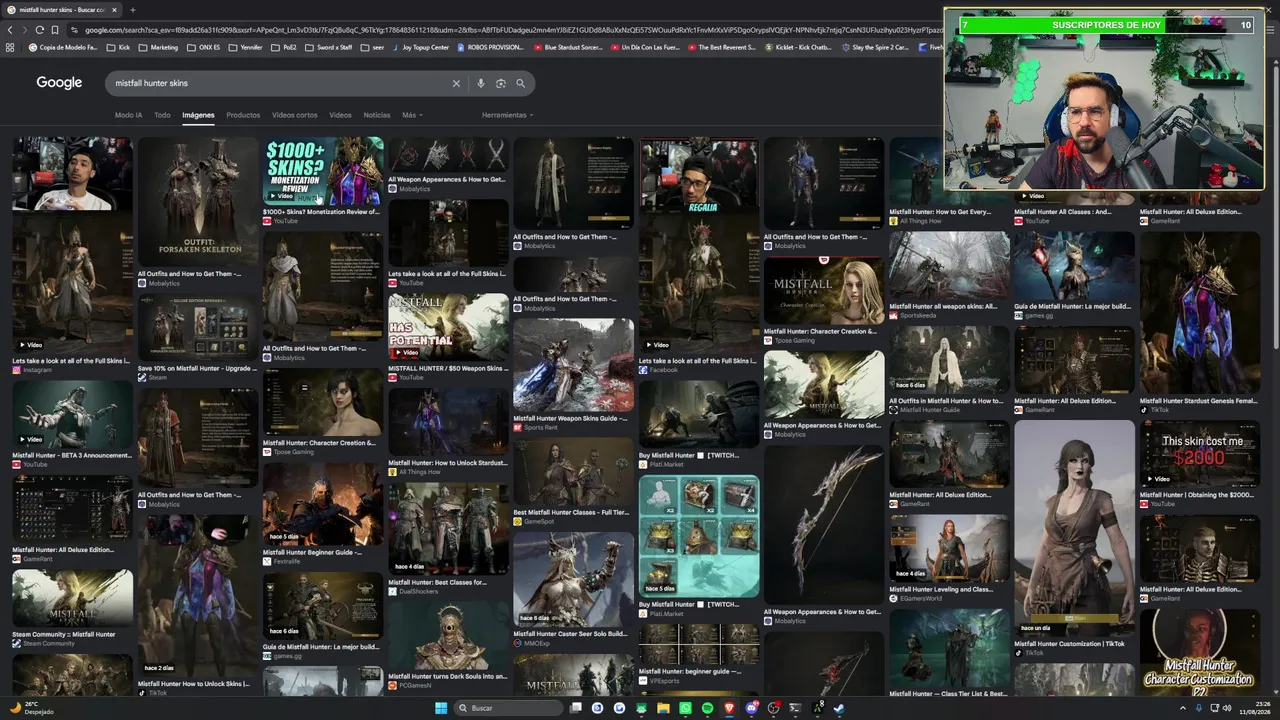Switch to the Modo IA tab
This screenshot has width=1280, height=720.
tap(128, 115)
